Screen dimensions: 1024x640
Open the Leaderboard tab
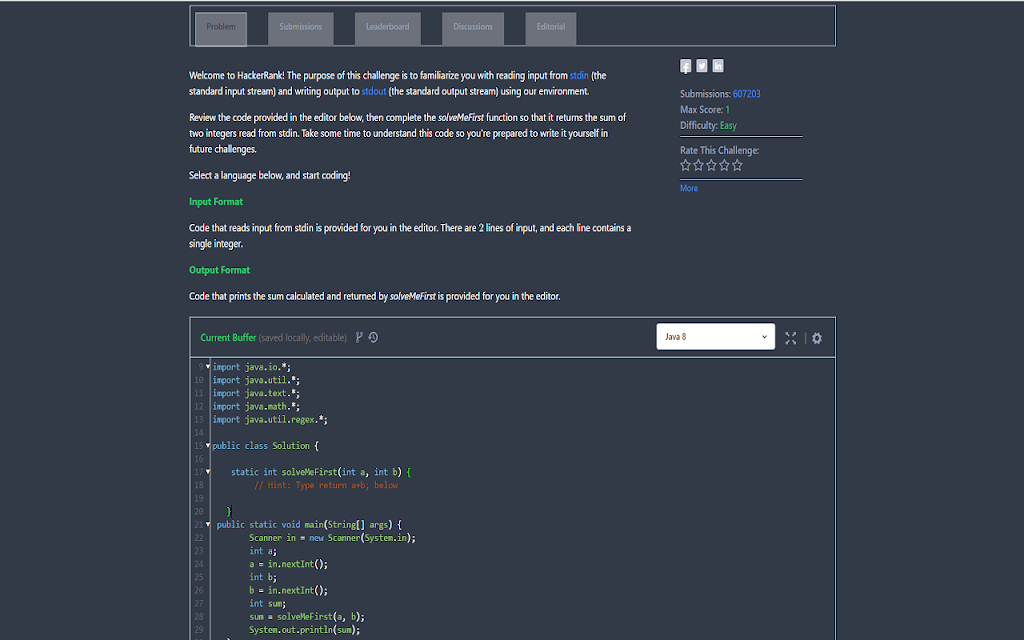(387, 27)
